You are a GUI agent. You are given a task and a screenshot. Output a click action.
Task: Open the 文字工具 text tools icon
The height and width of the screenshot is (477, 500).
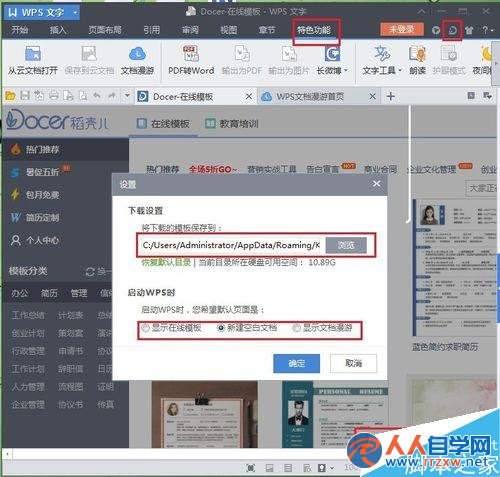382,54
